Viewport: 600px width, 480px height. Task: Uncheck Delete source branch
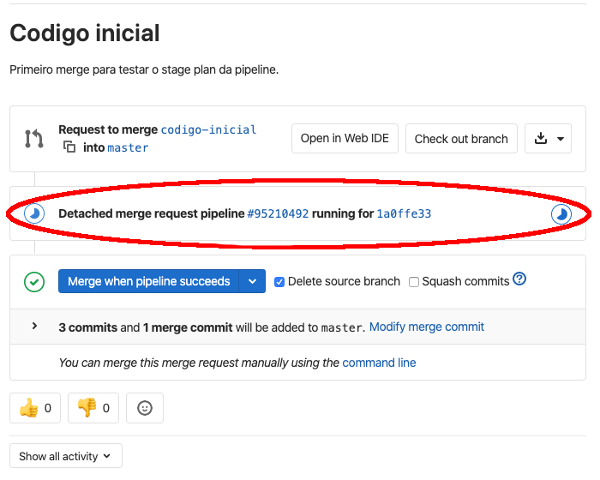279,282
